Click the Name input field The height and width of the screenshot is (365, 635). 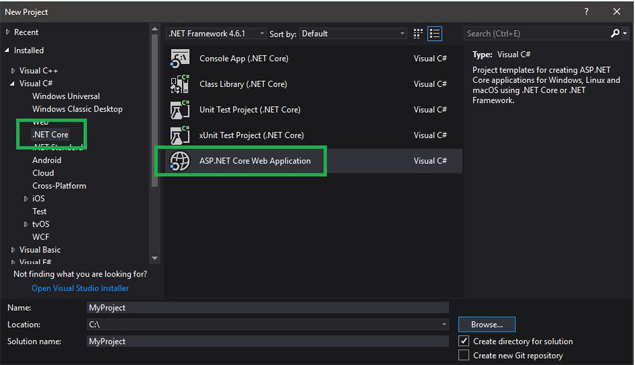268,307
